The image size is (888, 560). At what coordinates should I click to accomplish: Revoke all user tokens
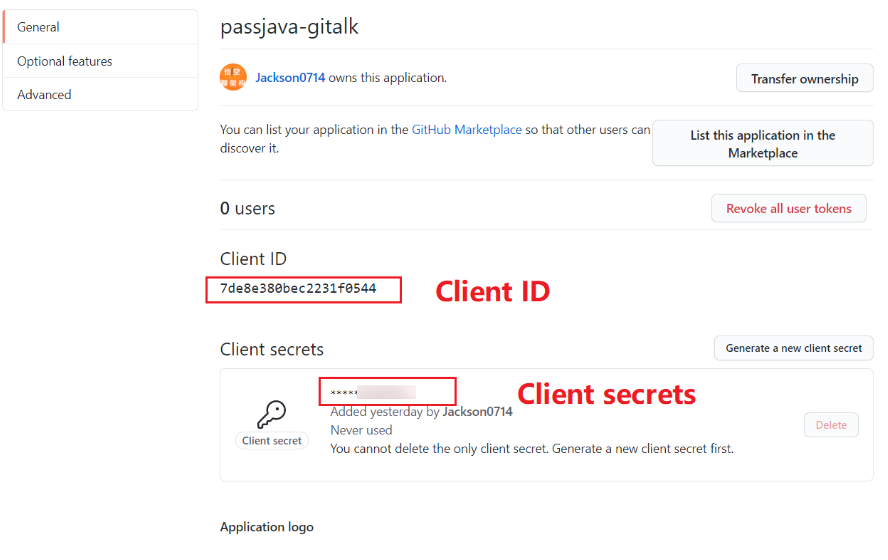[789, 209]
